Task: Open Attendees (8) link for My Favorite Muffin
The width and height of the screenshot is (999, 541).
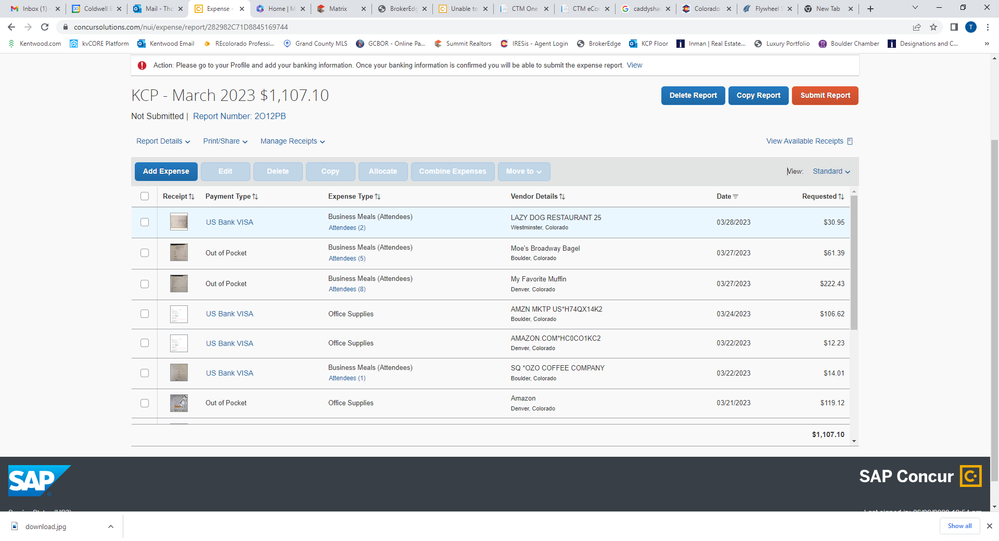Action: 347,289
